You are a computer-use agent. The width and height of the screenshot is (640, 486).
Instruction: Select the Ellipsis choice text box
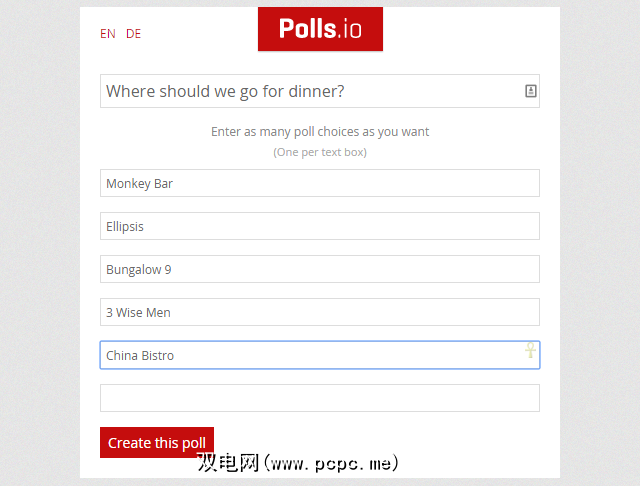pyautogui.click(x=320, y=226)
